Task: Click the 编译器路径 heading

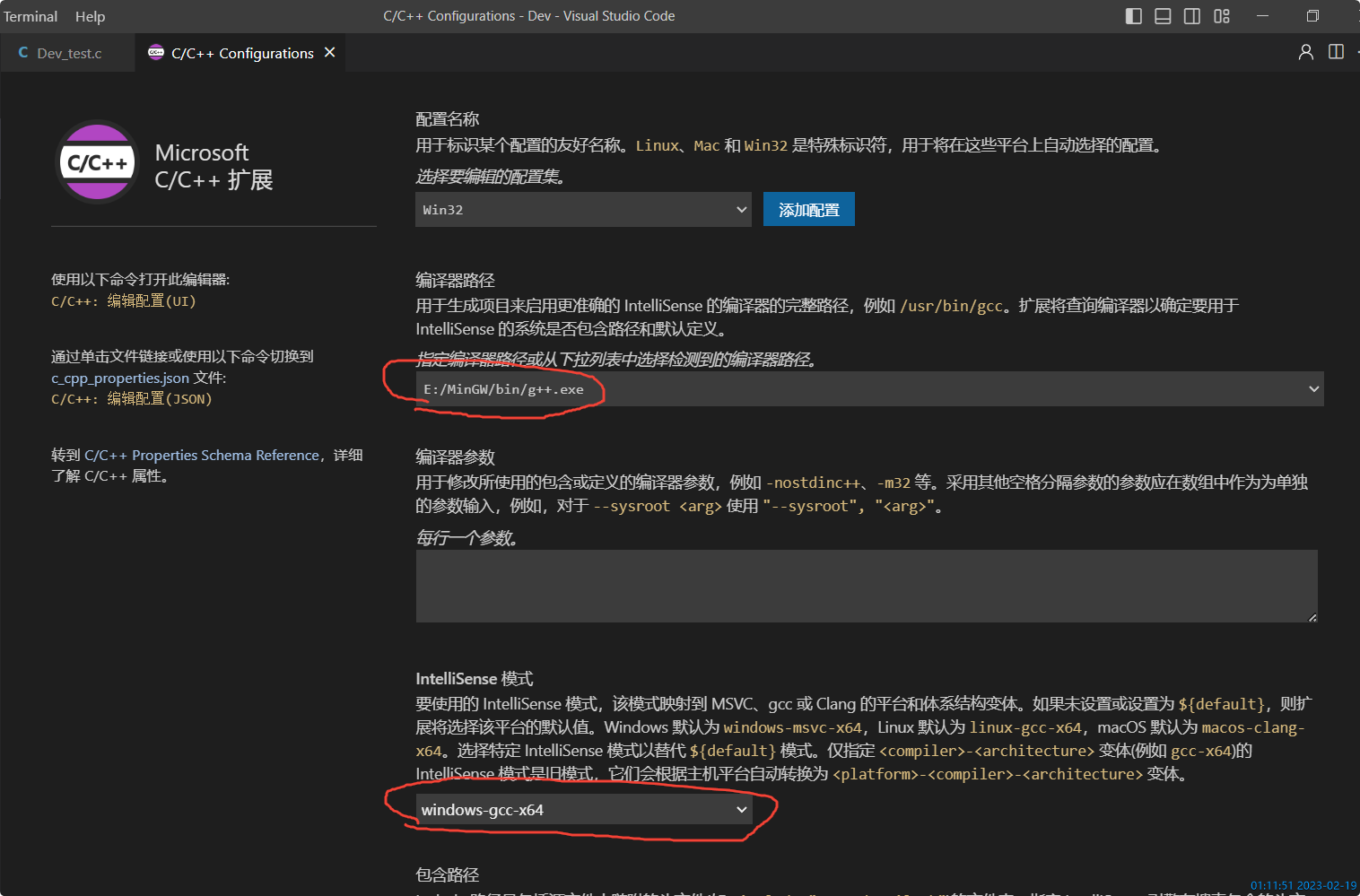Action: click(456, 280)
